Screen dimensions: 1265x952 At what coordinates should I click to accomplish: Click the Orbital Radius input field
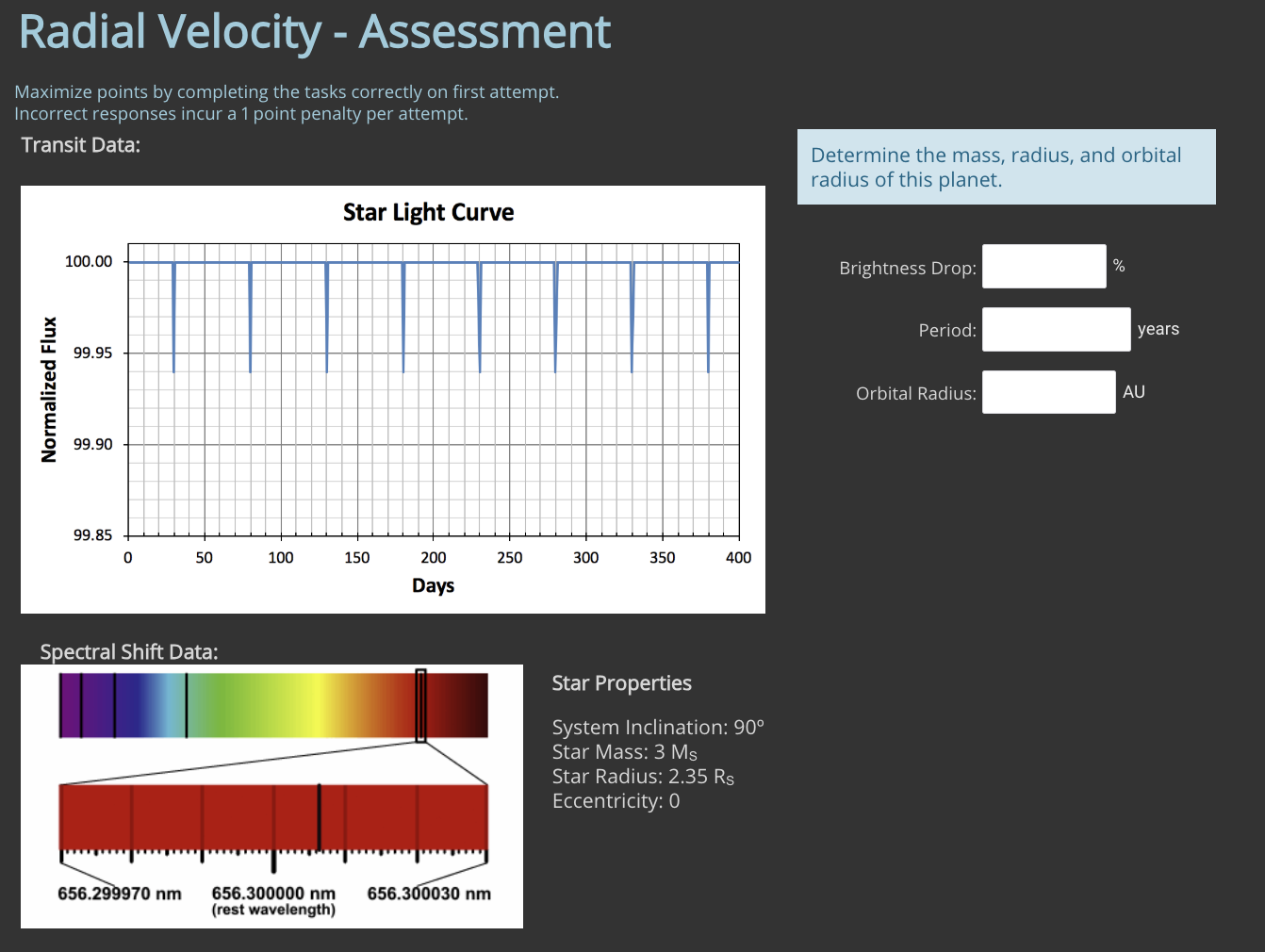[x=1048, y=391]
